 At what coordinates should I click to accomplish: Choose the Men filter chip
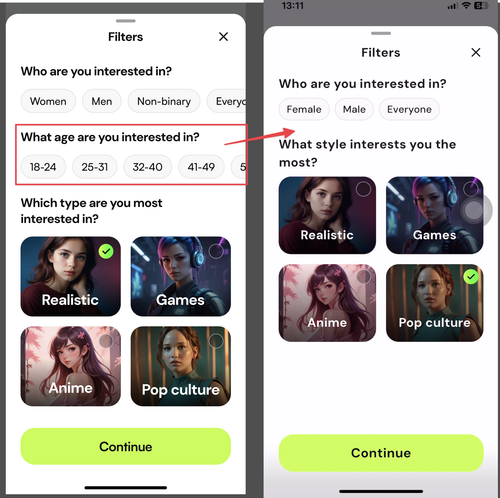pyautogui.click(x=102, y=101)
